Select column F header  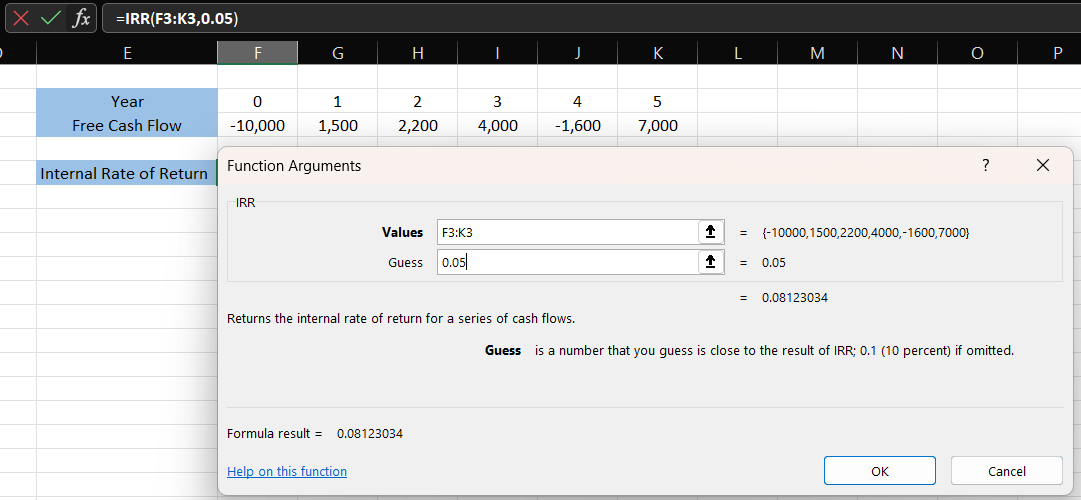257,54
